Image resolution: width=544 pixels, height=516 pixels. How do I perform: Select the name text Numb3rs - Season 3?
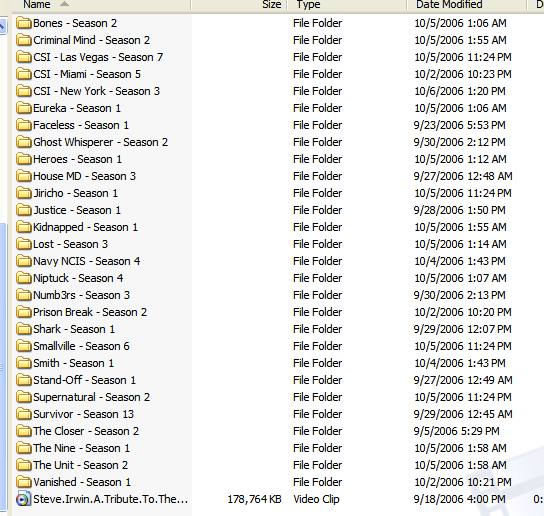[82, 295]
